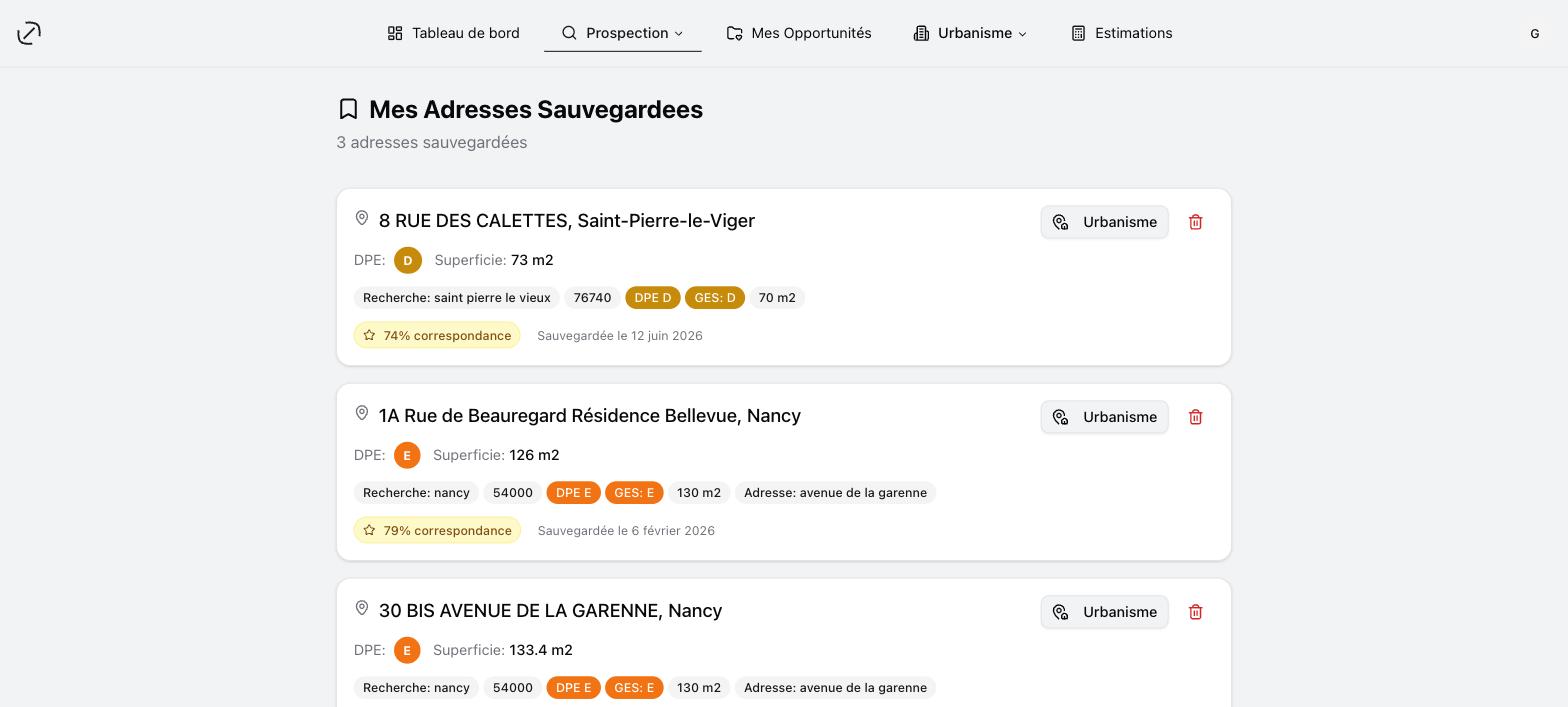
Task: Click the Sauvegardée le 12 juin 2026 text
Action: (620, 336)
